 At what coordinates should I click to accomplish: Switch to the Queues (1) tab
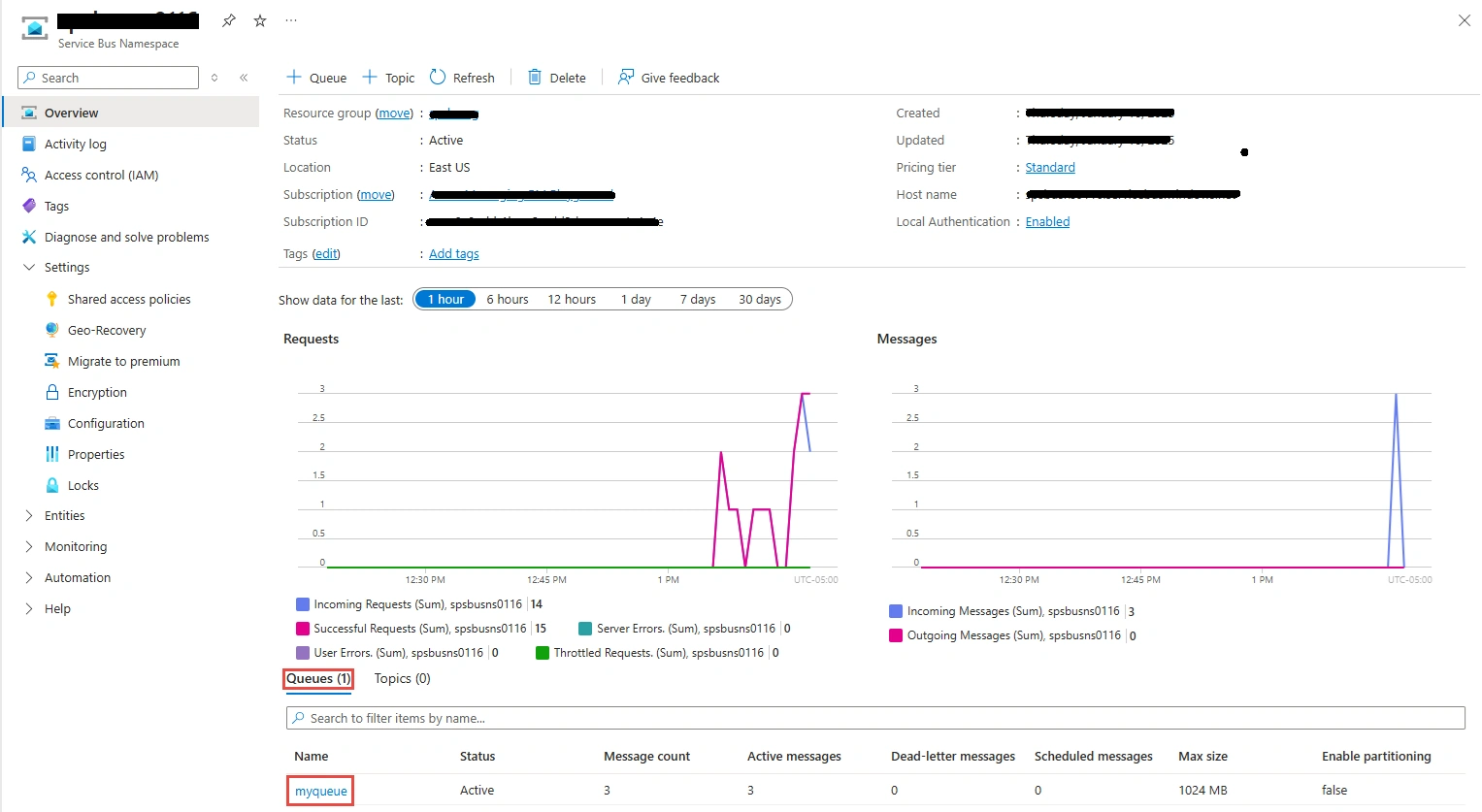(x=318, y=678)
